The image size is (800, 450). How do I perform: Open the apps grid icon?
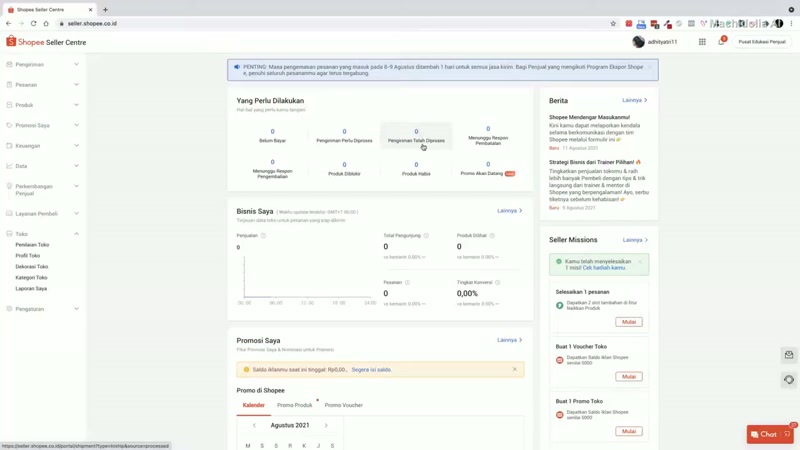tap(702, 42)
